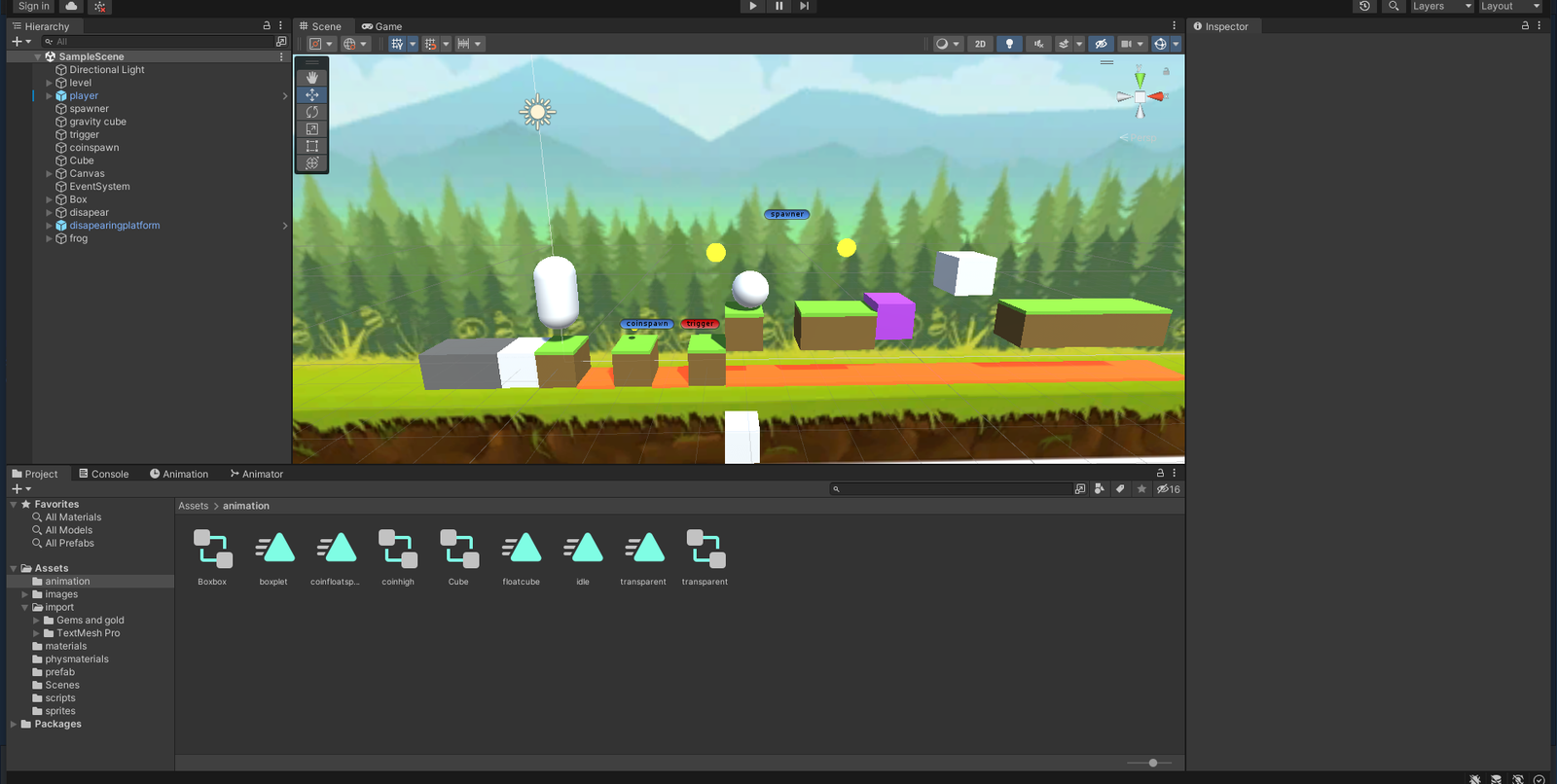Click the Step frame button
This screenshot has height=784, width=1557.
pyautogui.click(x=804, y=6)
